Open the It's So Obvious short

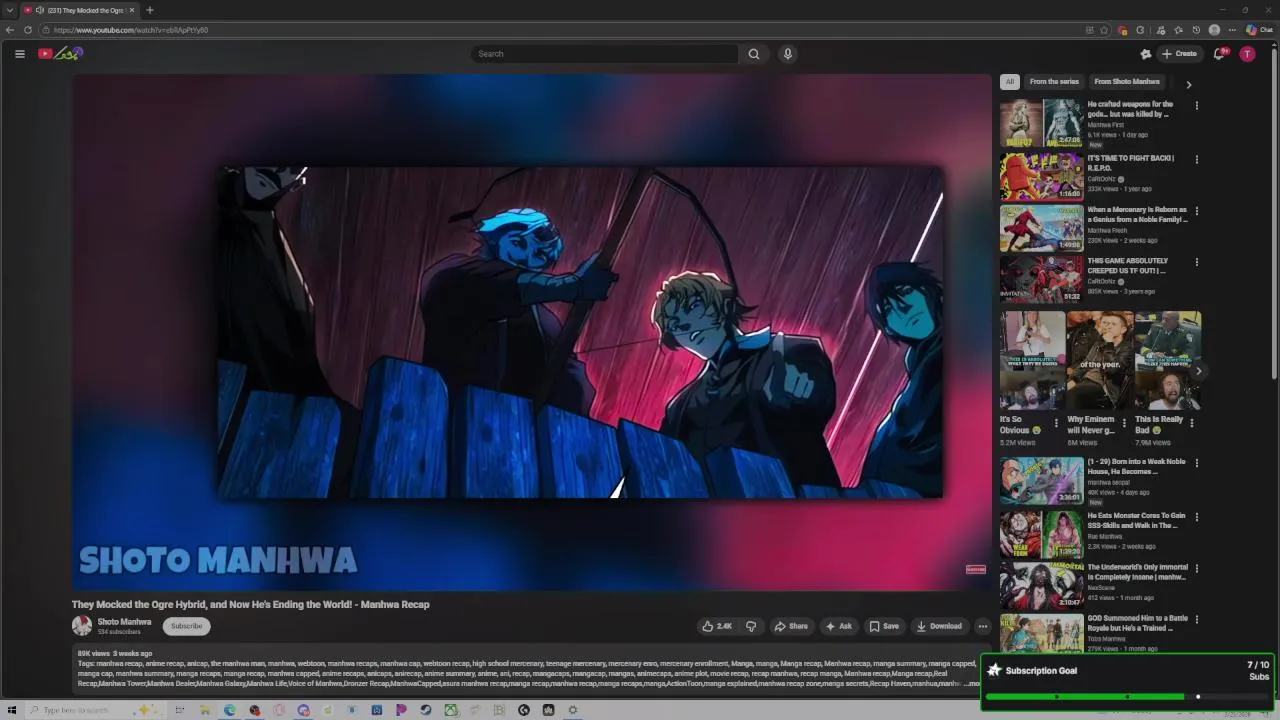point(1033,361)
